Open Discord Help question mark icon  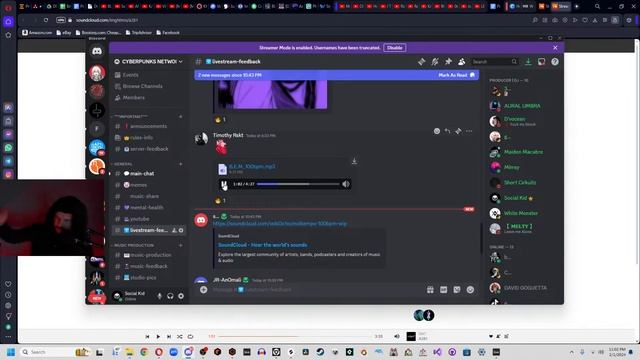[x=555, y=62]
